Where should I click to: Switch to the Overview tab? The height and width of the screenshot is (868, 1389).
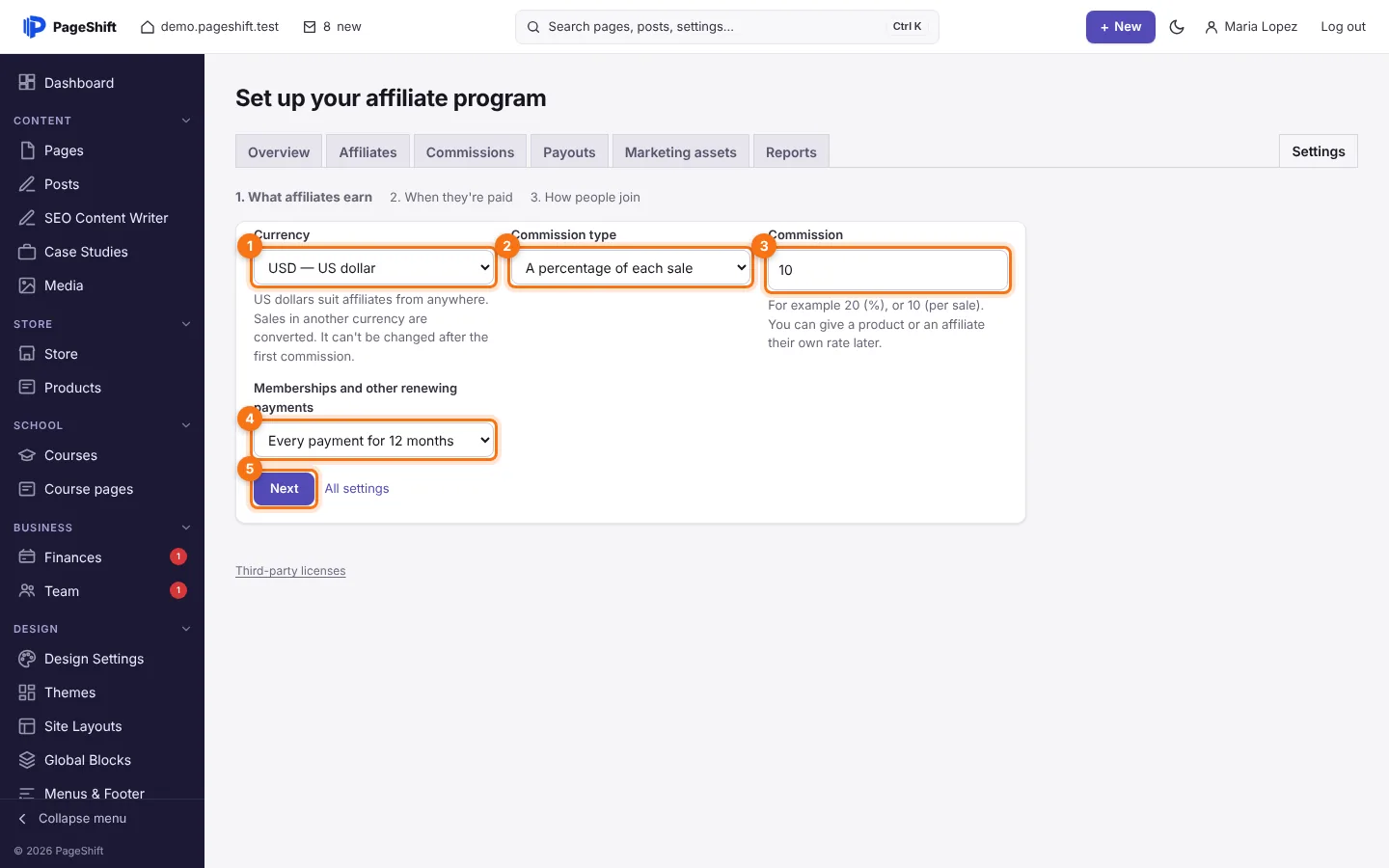click(x=279, y=151)
